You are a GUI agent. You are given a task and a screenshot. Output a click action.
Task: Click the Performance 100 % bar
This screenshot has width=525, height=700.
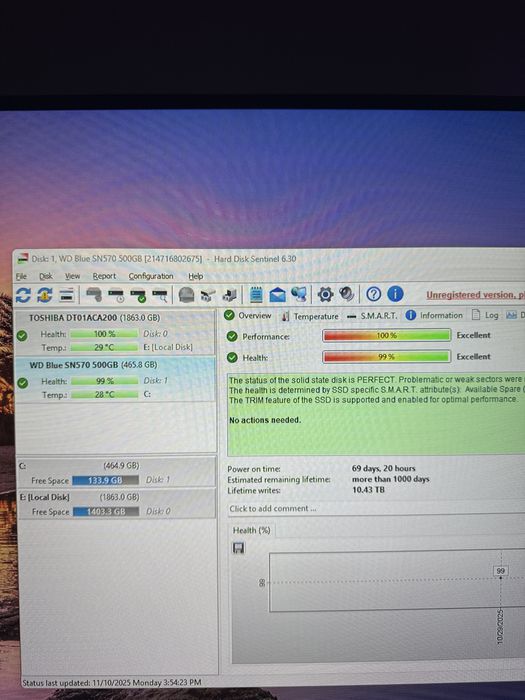pos(386,335)
